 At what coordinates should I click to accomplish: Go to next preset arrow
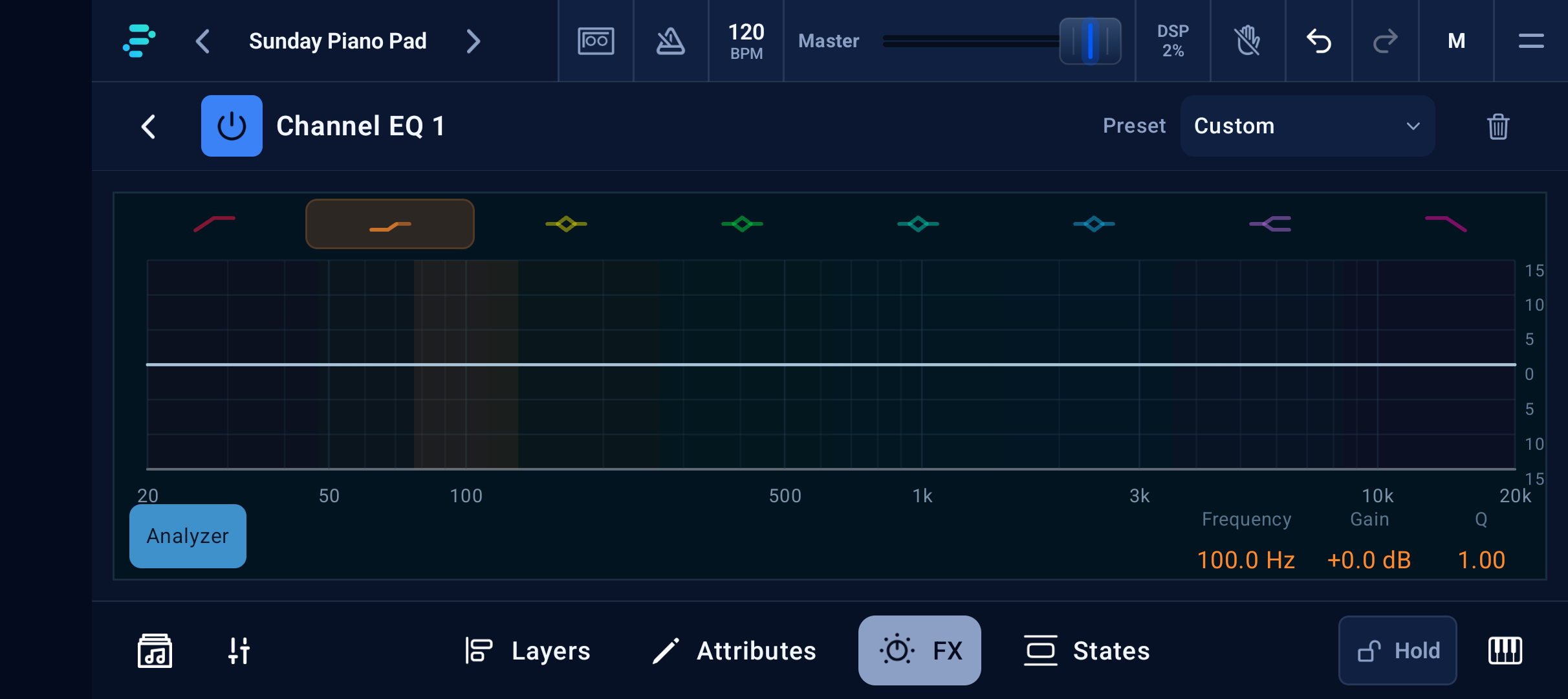(x=474, y=41)
